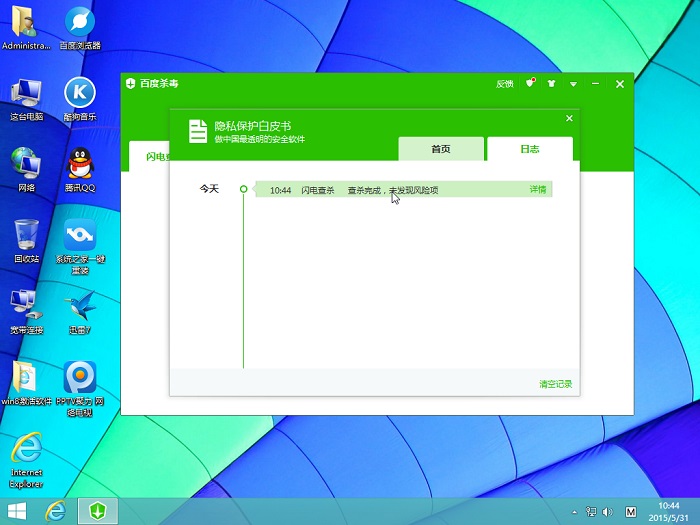Launch 系统之家一键重装 desktop icon
Viewport: 700px width, 525px height.
pos(80,247)
